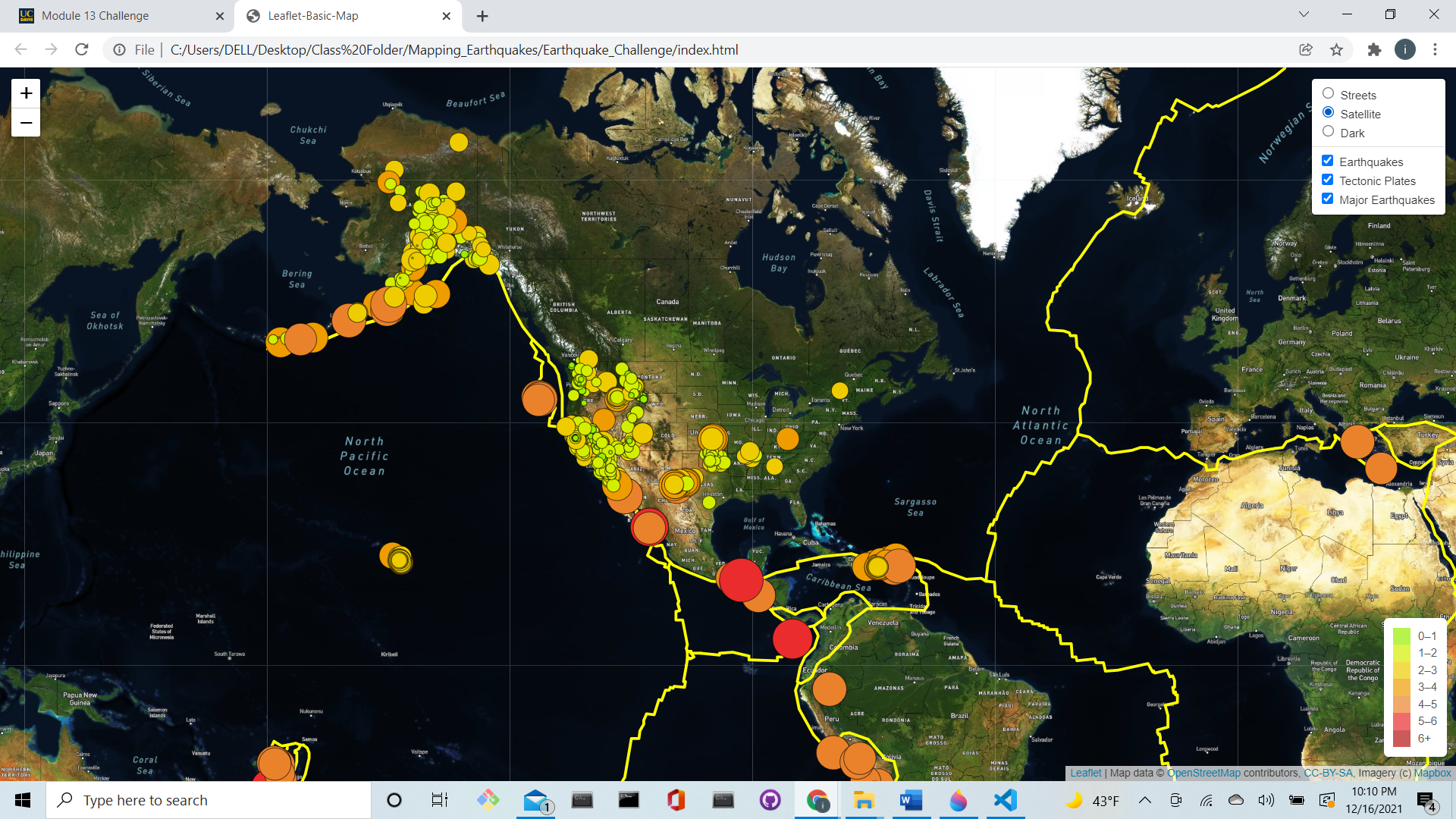The height and width of the screenshot is (819, 1456).
Task: Open the volume control
Action: click(x=1266, y=800)
